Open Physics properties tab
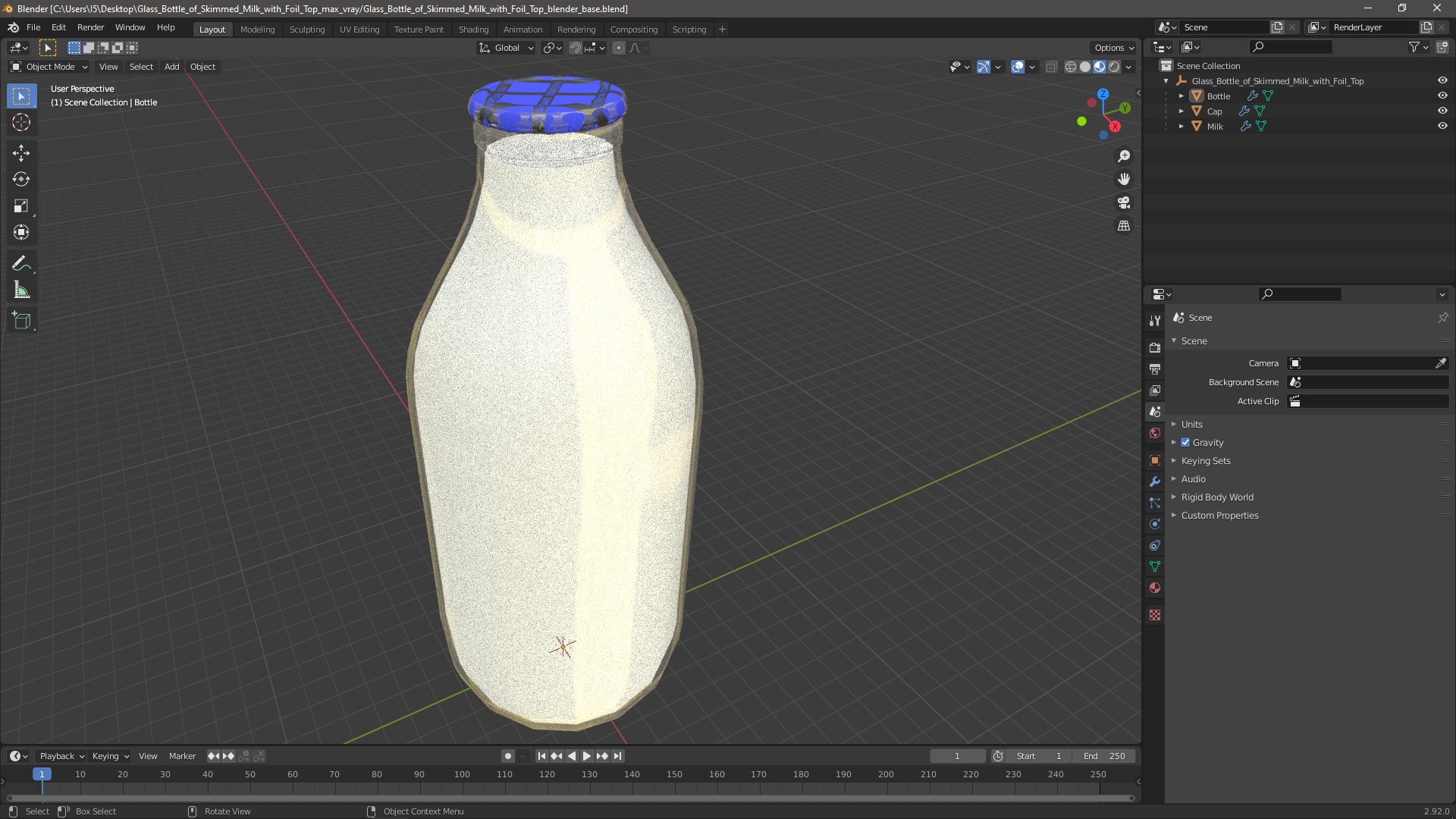This screenshot has width=1456, height=819. (x=1155, y=524)
